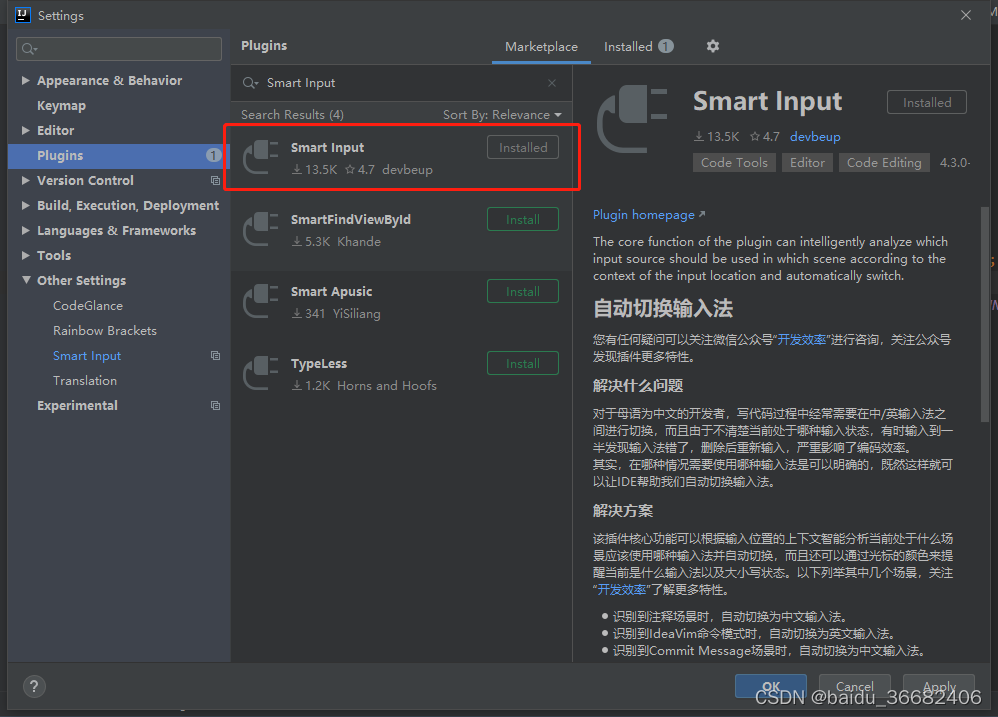This screenshot has height=717, width=998.
Task: Click the search magnifier icon in the Marketplace search bar
Action: [x=250, y=82]
